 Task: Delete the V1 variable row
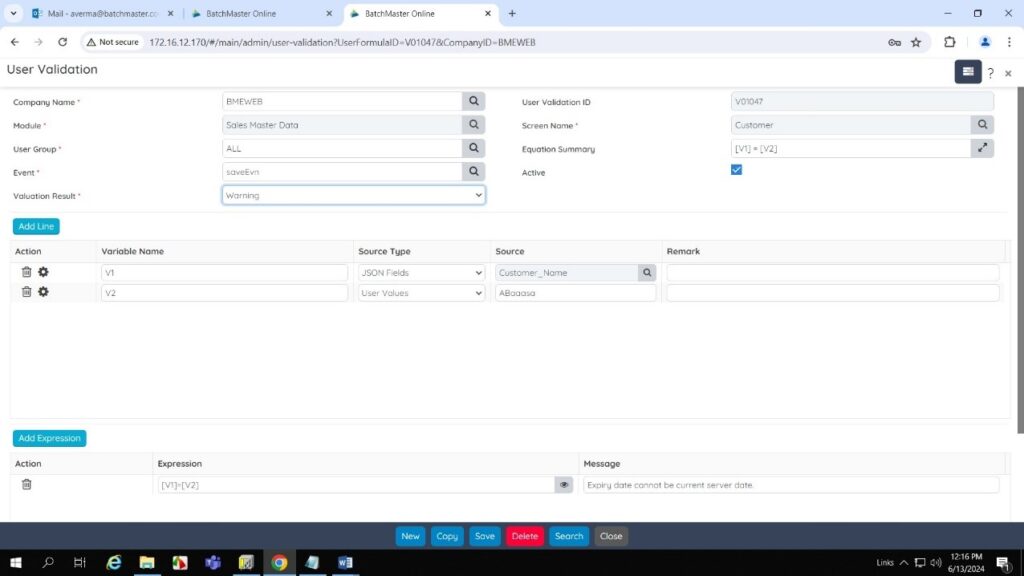tap(27, 272)
